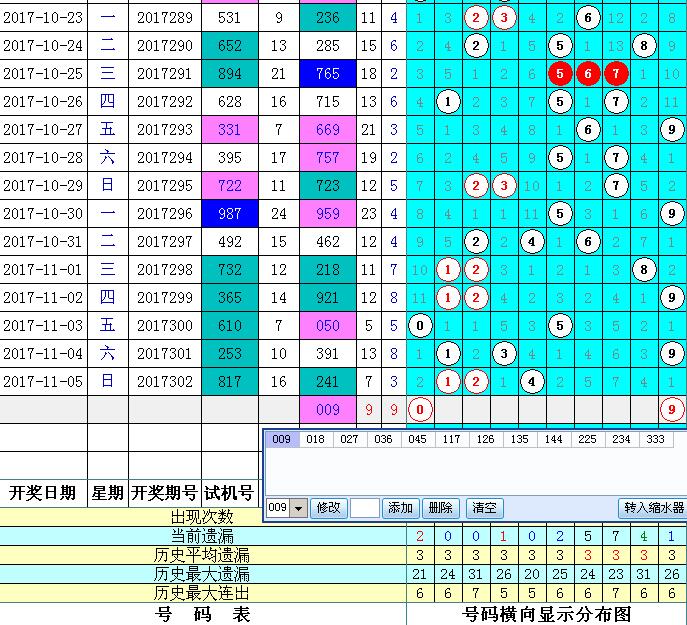Click the 1 ball in row 2017292
The width and height of the screenshot is (687, 625).
pyautogui.click(x=448, y=102)
